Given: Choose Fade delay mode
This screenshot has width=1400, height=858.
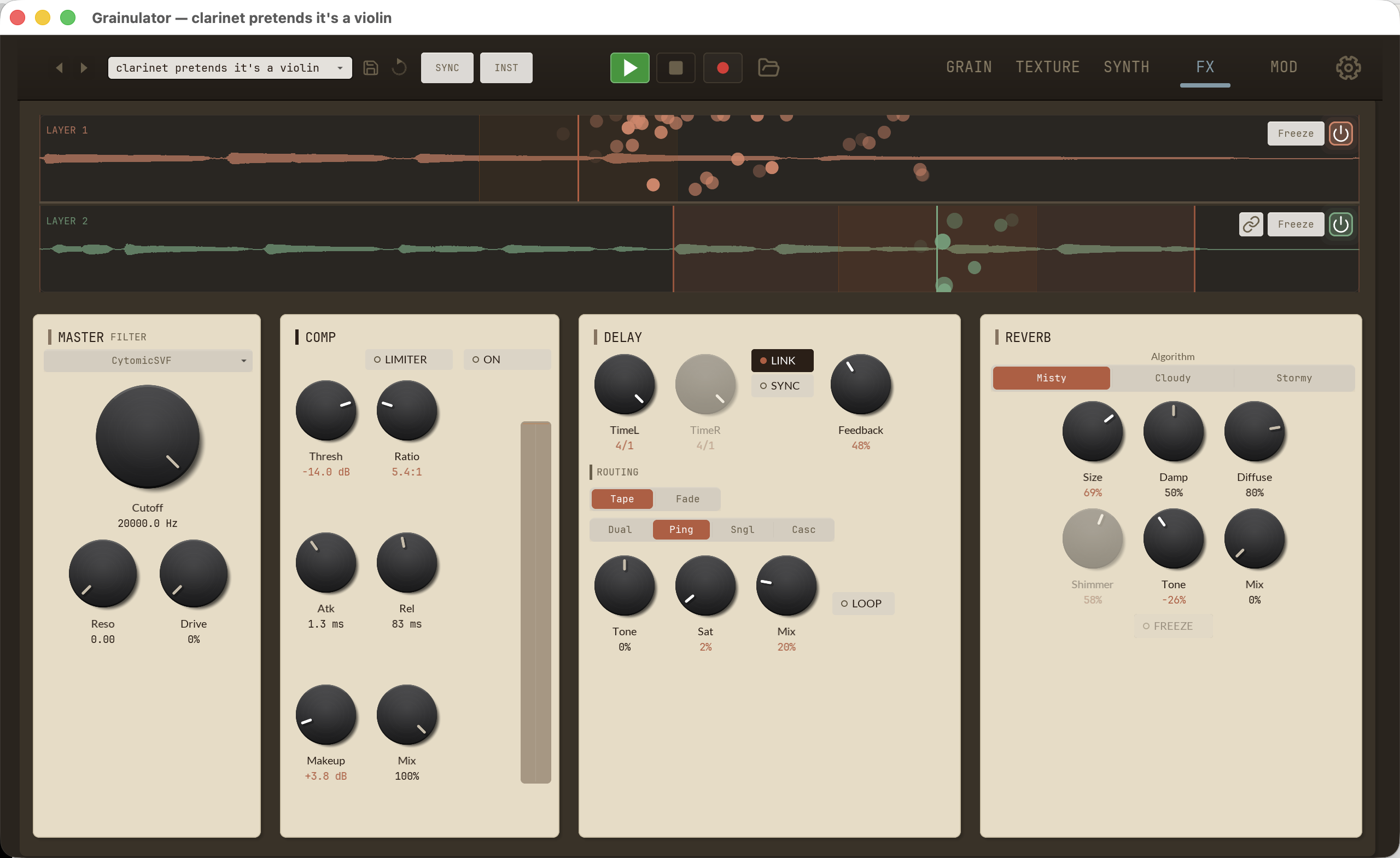Looking at the screenshot, I should [687, 498].
